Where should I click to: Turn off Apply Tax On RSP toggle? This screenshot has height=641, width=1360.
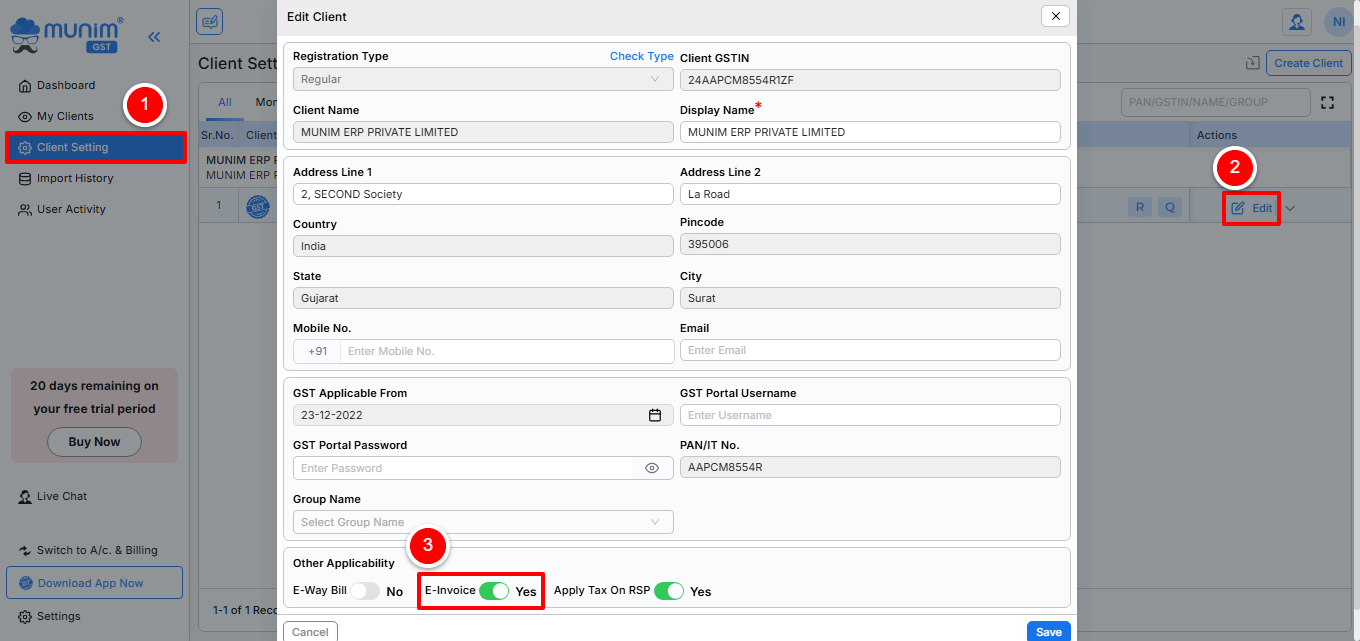click(x=669, y=591)
